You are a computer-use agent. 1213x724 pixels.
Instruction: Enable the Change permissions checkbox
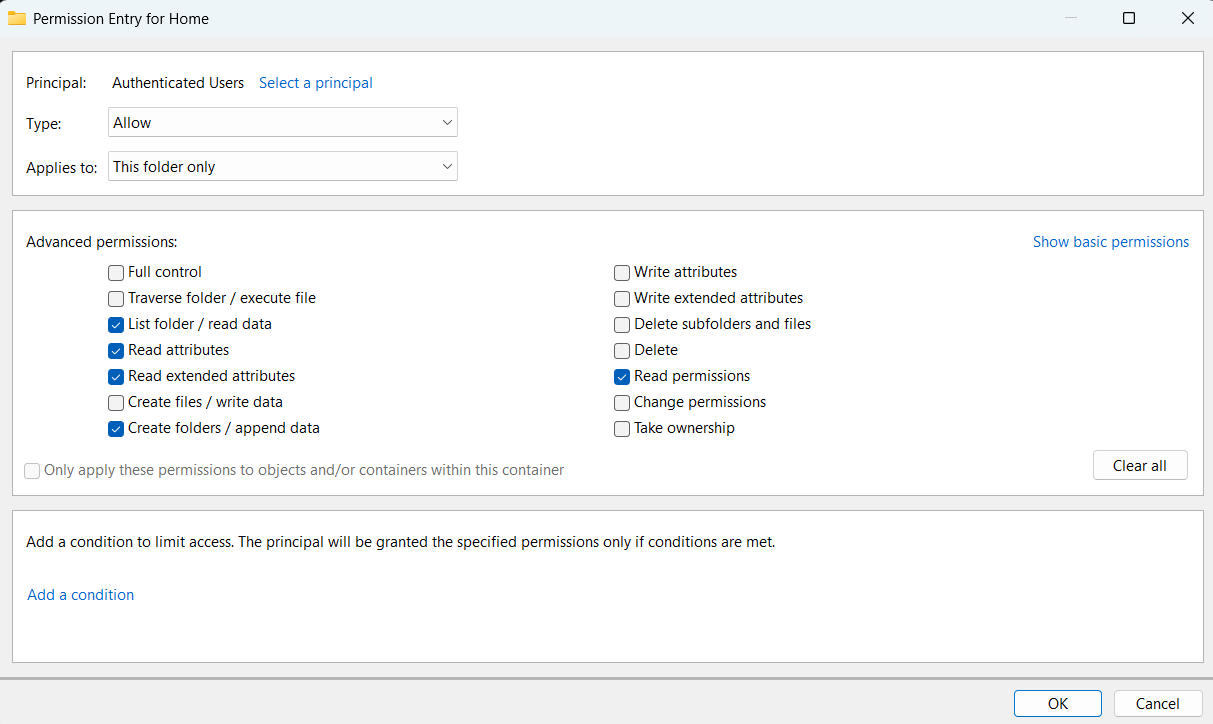622,402
